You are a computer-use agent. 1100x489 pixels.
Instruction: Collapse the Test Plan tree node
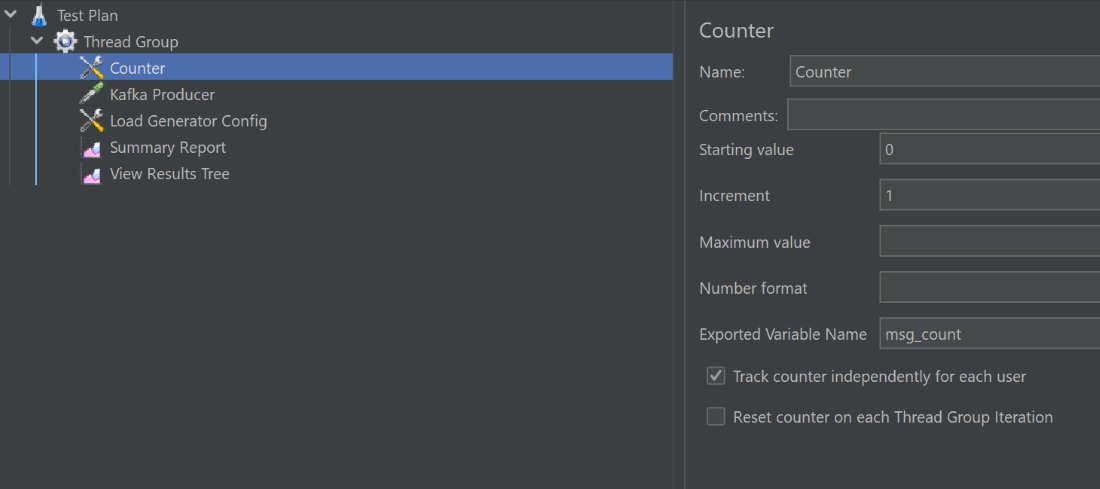pyautogui.click(x=11, y=16)
